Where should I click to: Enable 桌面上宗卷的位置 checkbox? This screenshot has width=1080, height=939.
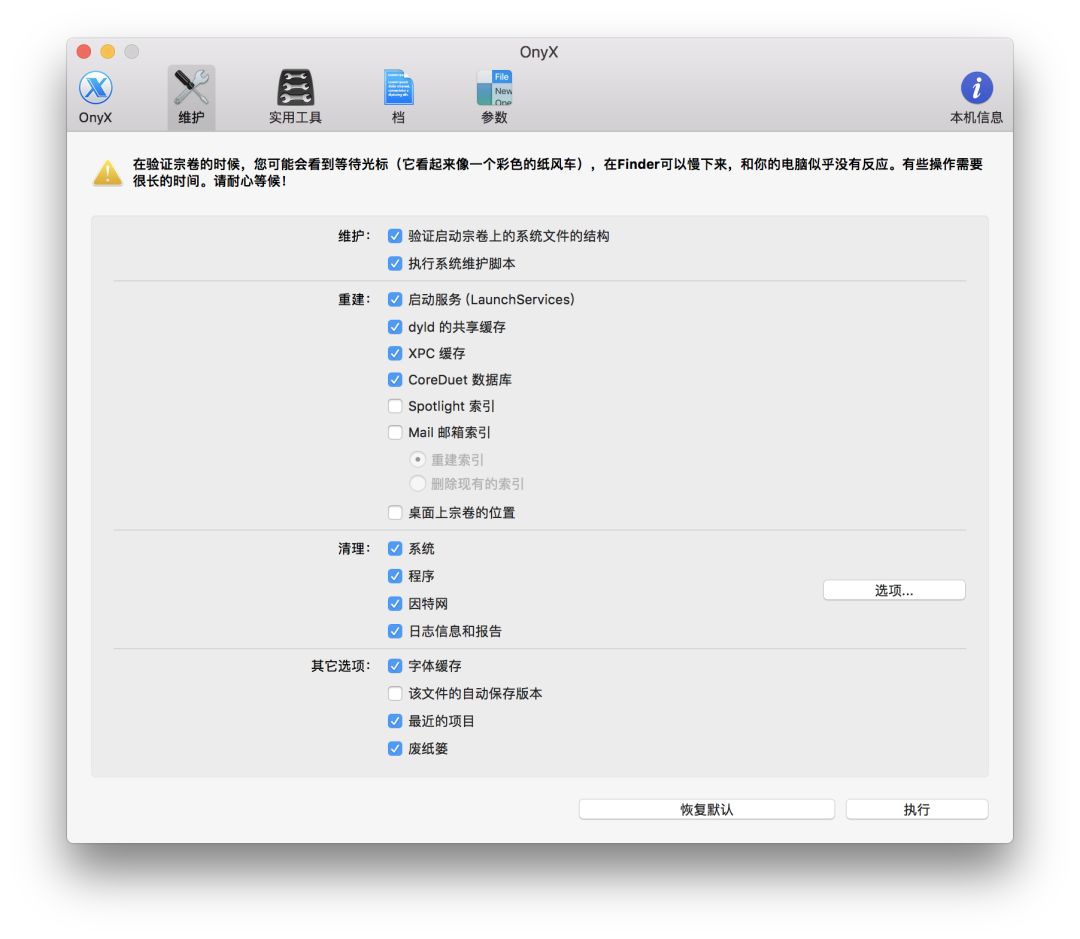click(x=395, y=513)
